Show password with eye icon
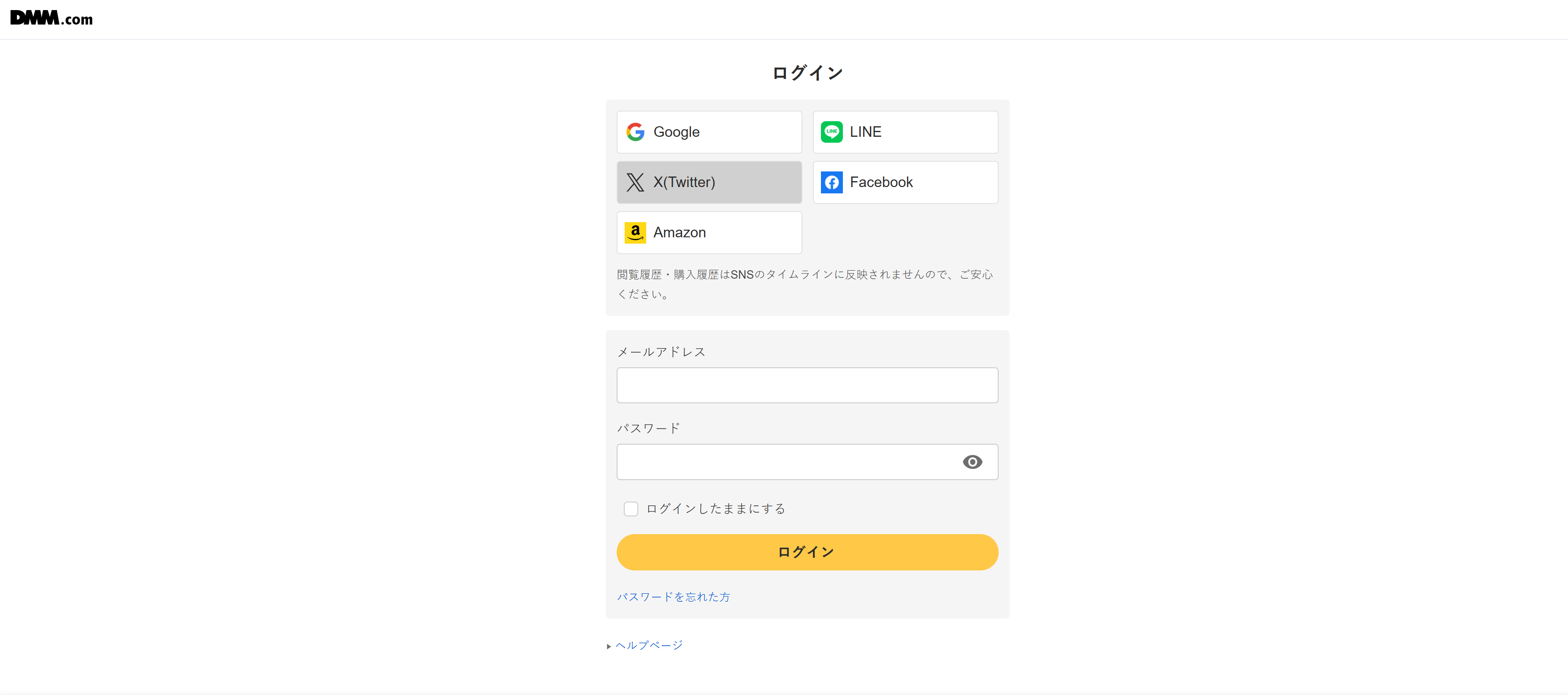The height and width of the screenshot is (695, 1568). coord(972,462)
